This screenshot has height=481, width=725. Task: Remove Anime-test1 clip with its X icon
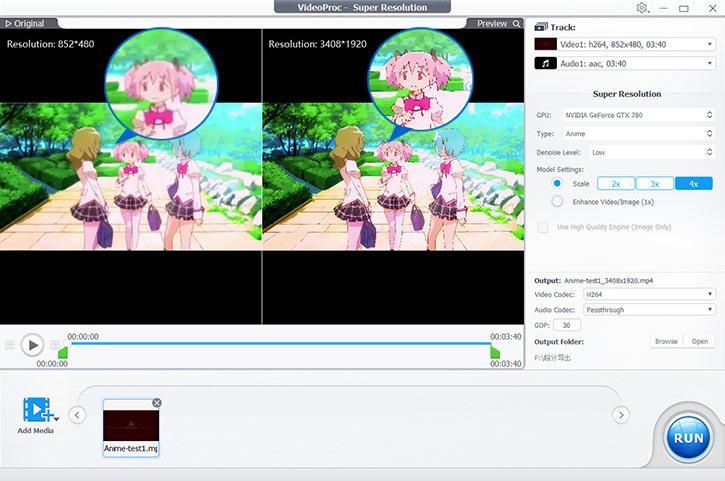click(157, 403)
